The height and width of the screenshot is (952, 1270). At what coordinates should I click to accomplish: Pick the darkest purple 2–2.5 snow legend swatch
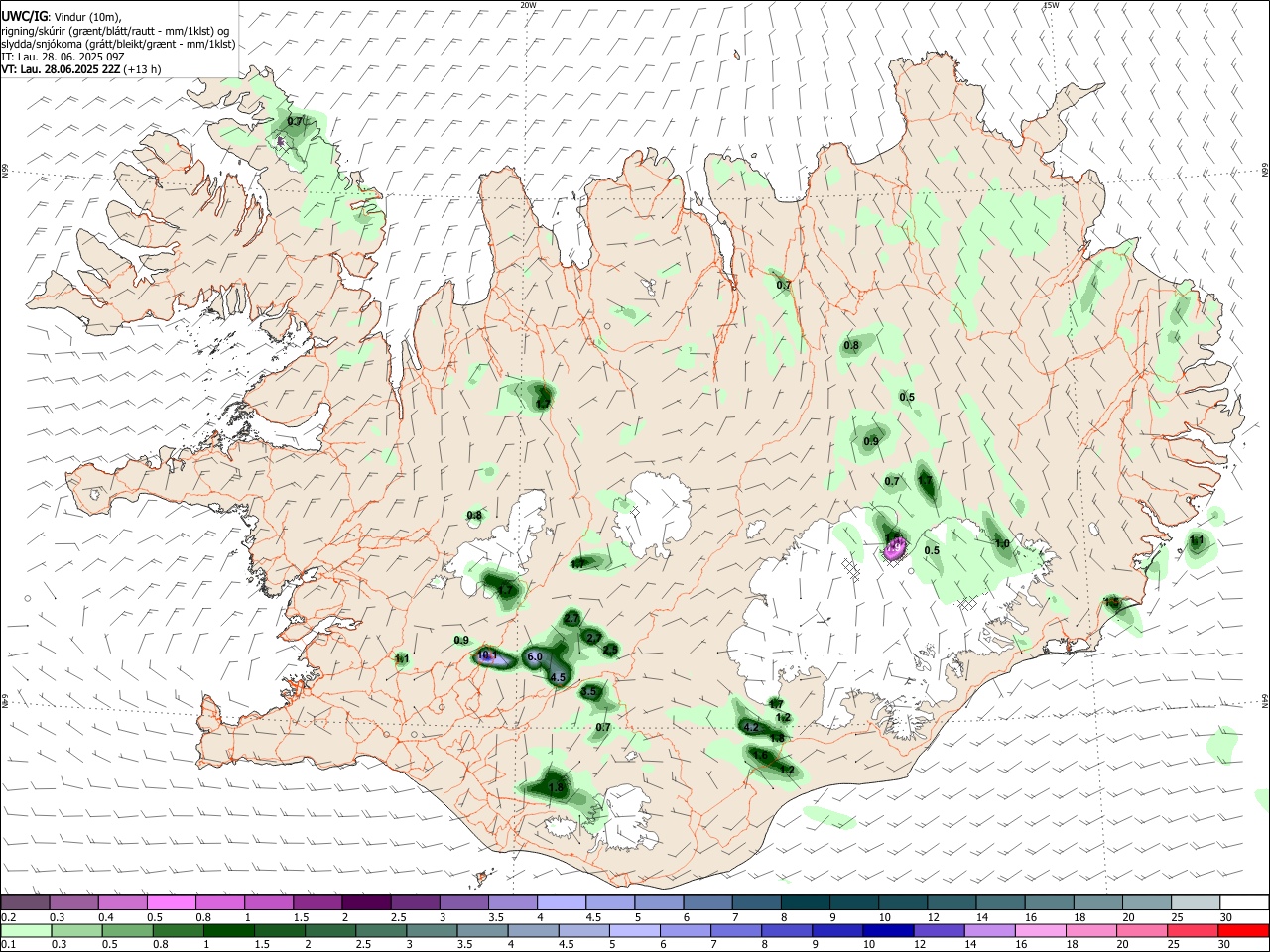point(367,903)
